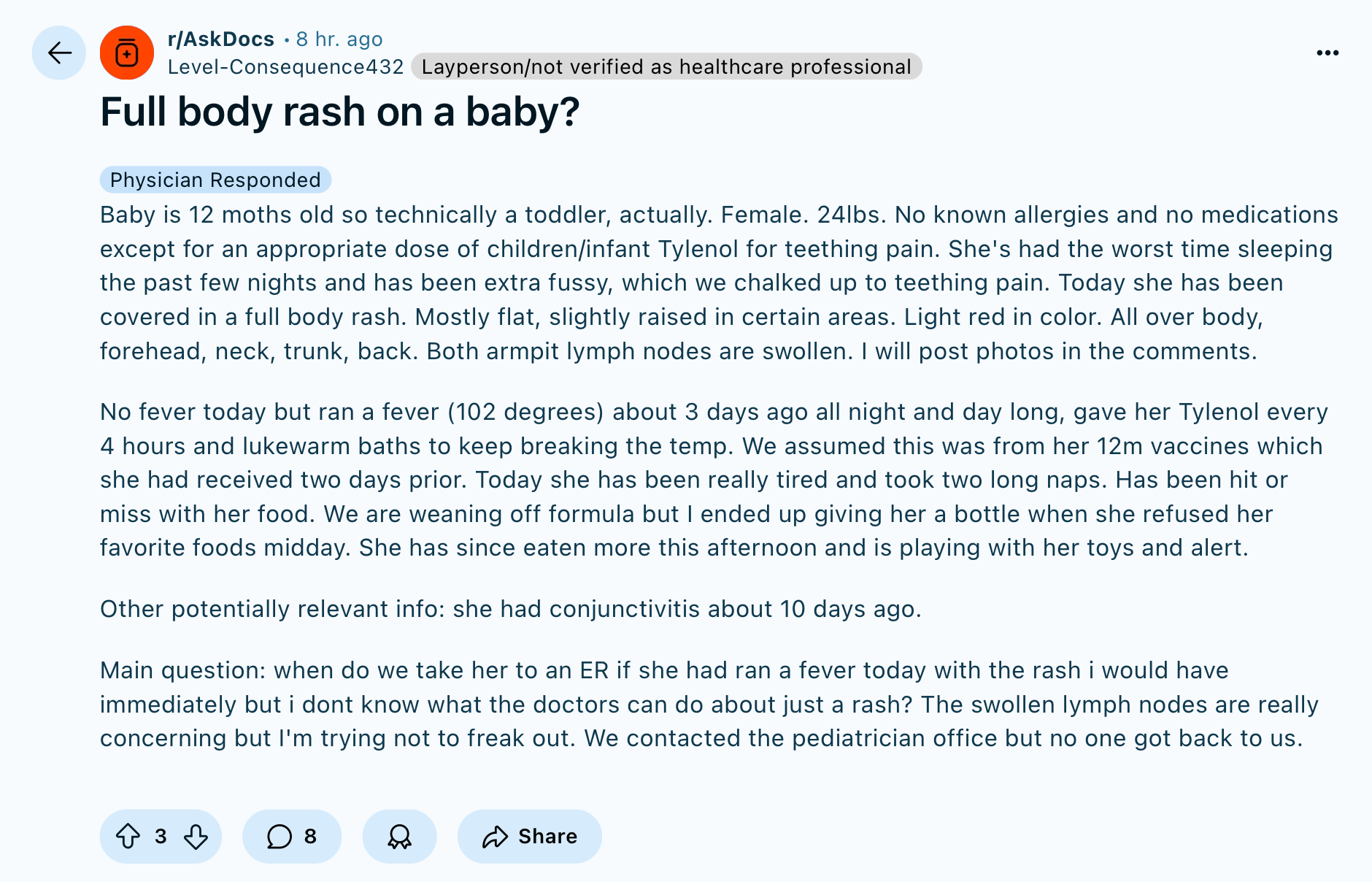Click the Layperson user flair badge
1372x882 pixels.
coord(666,66)
